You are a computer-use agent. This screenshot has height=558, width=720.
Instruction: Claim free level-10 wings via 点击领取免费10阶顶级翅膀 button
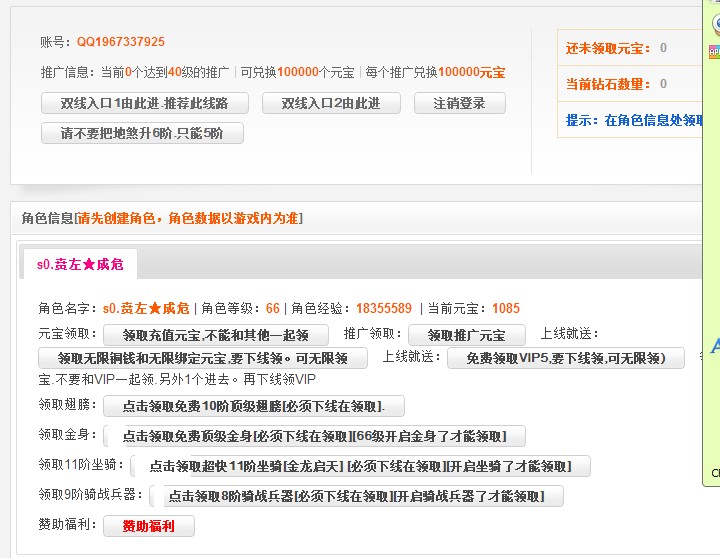pos(254,406)
